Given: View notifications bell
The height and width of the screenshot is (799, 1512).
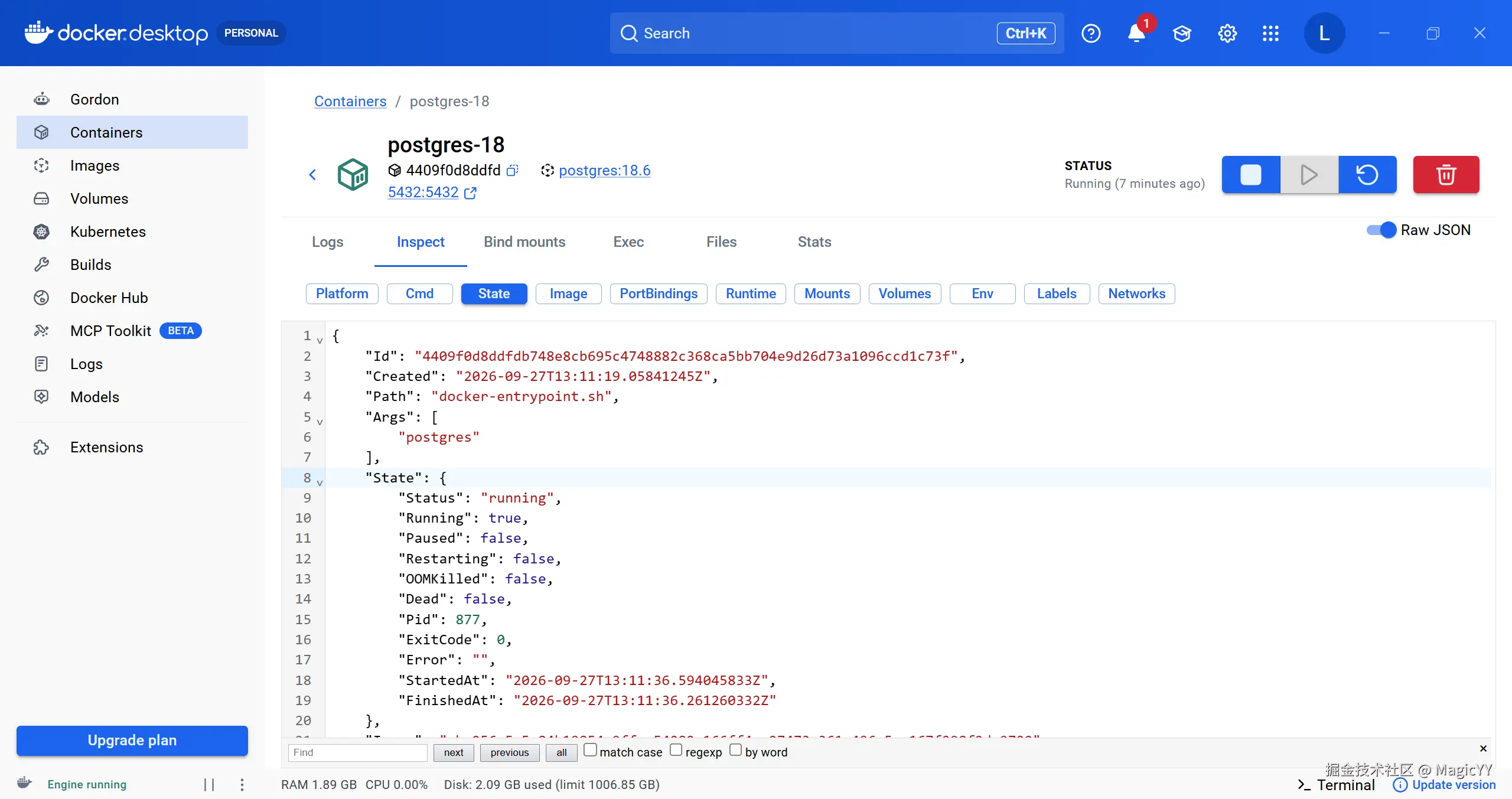Looking at the screenshot, I should (x=1136, y=33).
